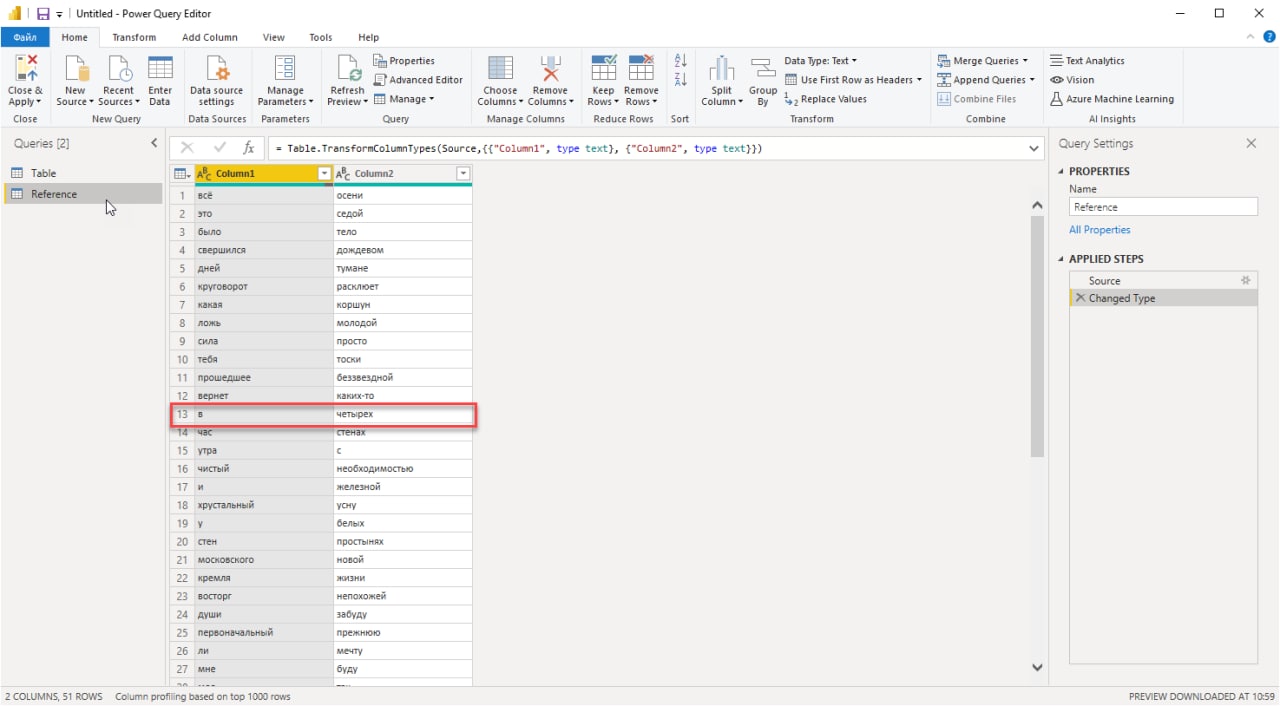The height and width of the screenshot is (706, 1280).
Task: Open the New Source icon
Action: pos(75,68)
